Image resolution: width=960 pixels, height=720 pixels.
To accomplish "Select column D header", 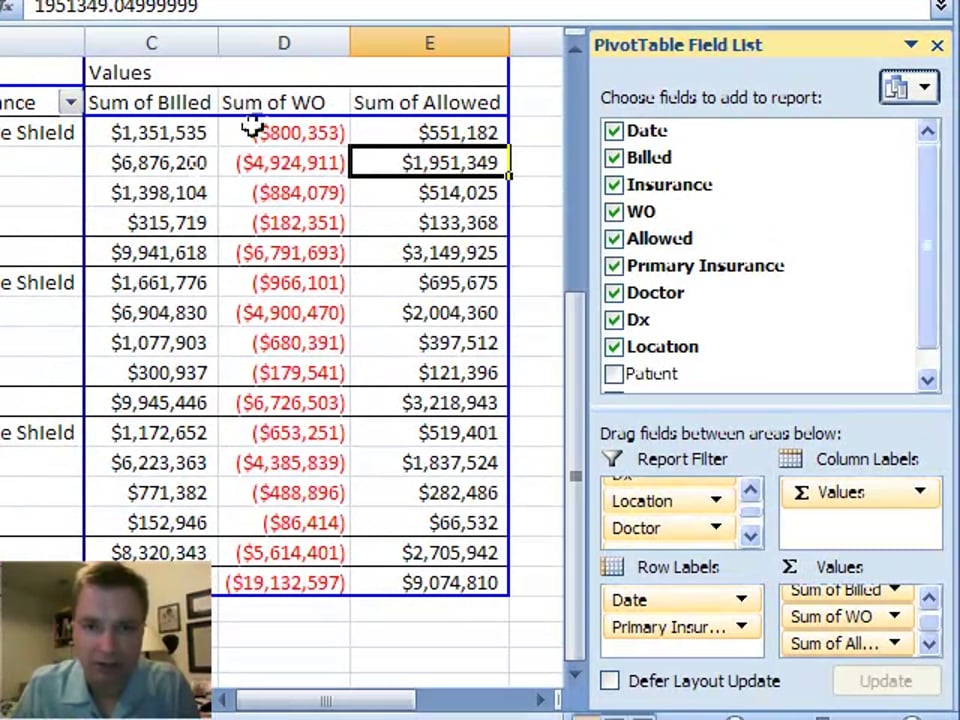I will pos(284,42).
